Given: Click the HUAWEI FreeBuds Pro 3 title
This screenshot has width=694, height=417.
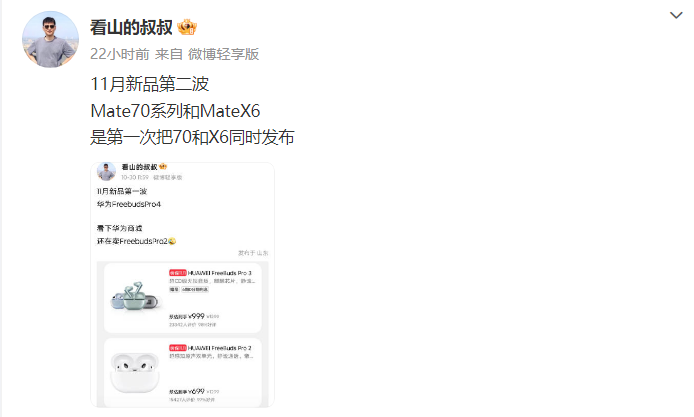Looking at the screenshot, I should coord(220,273).
